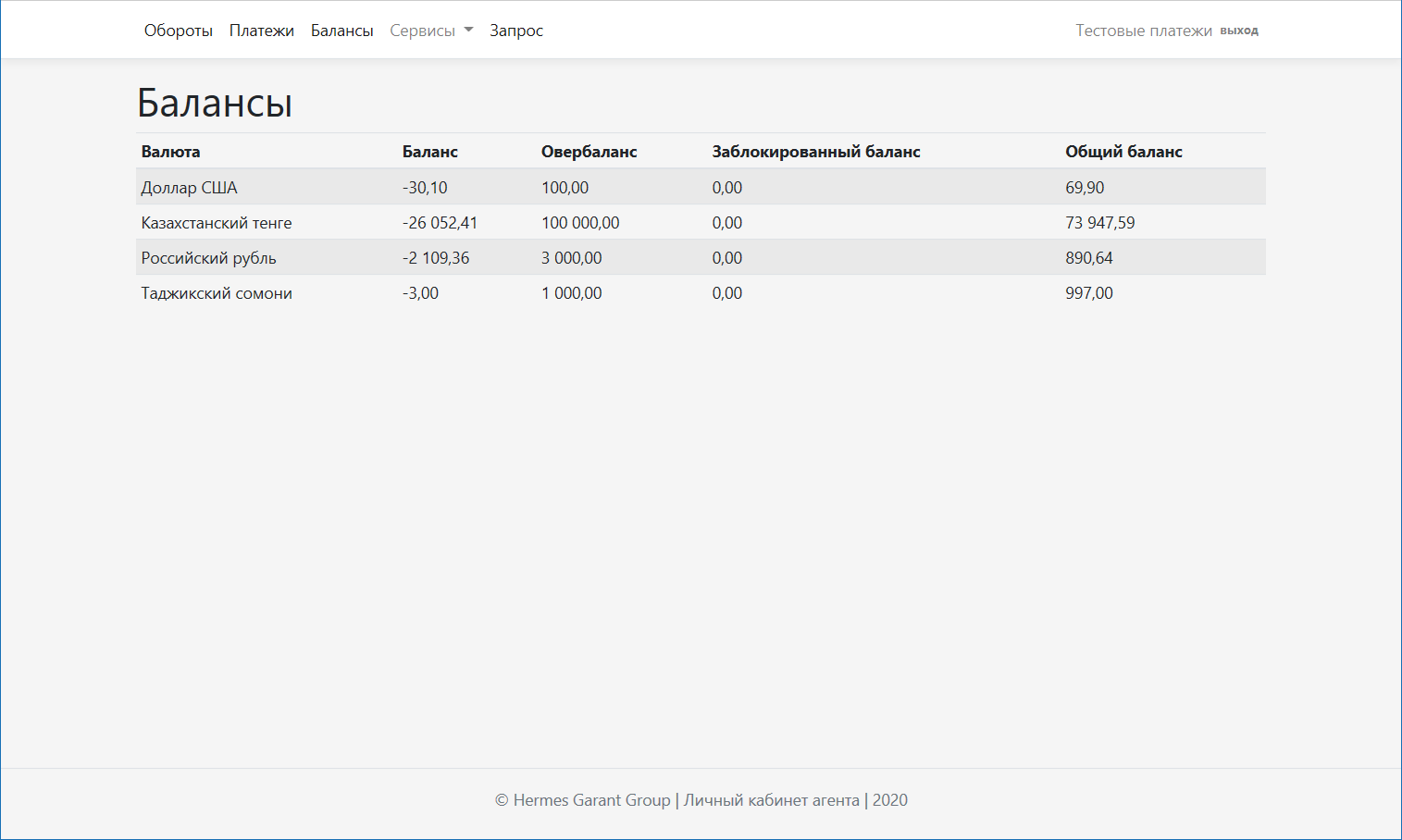
Task: Click blocked balance 0,00 in Доллар США row
Action: [x=727, y=188]
